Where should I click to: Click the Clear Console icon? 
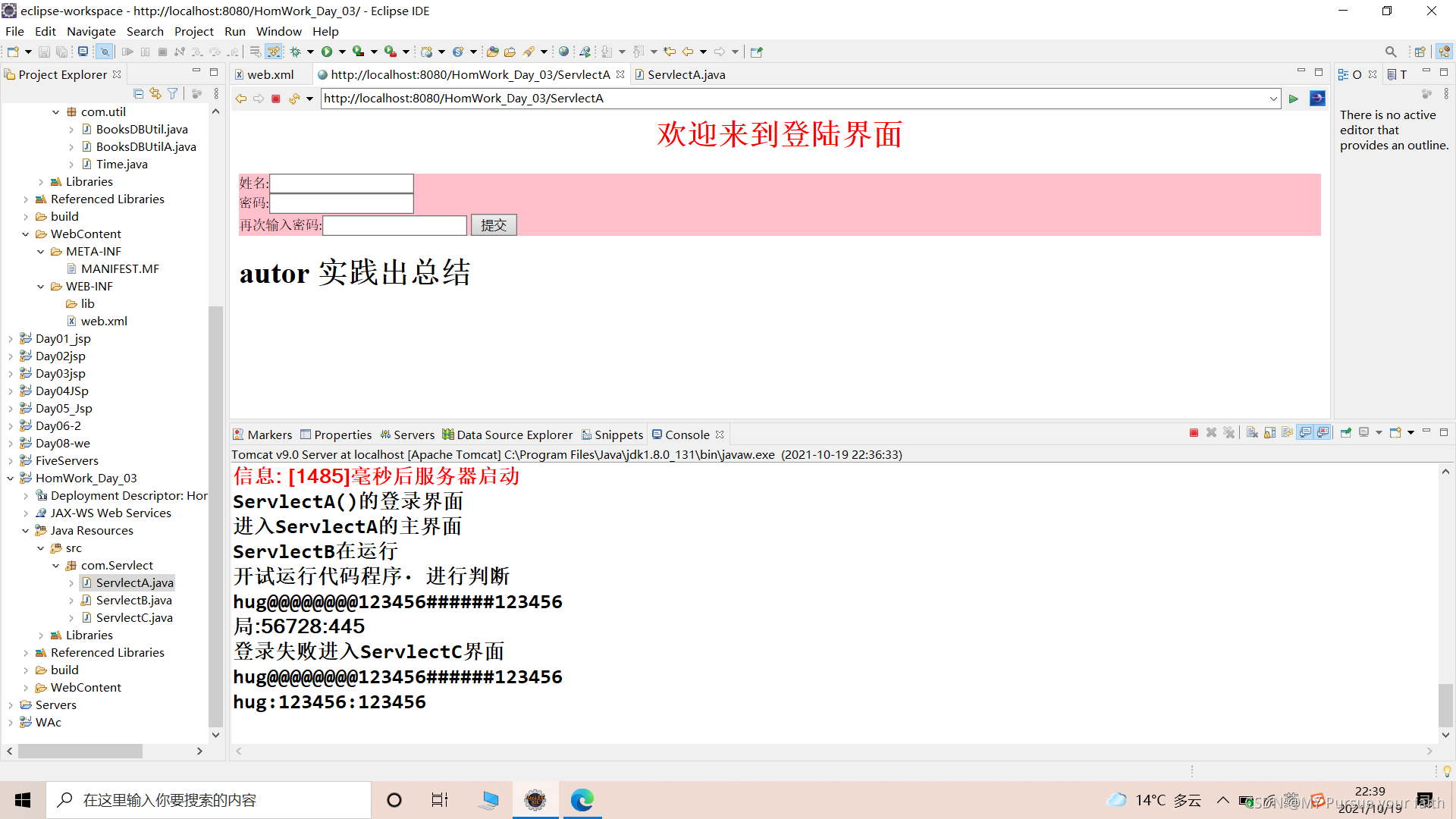(x=1252, y=433)
